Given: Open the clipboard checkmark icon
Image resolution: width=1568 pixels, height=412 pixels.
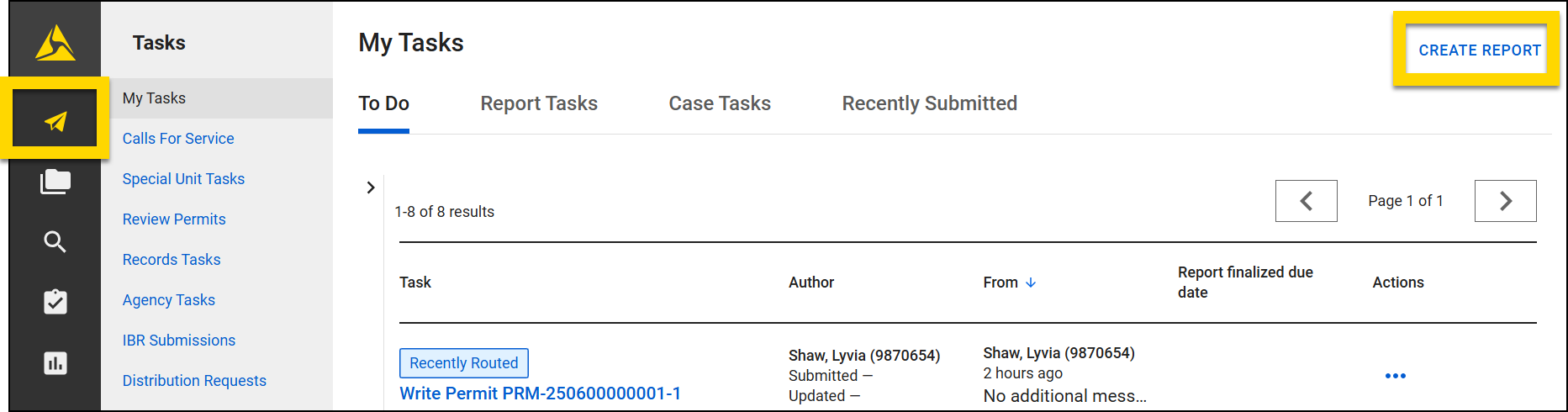Looking at the screenshot, I should (55, 302).
